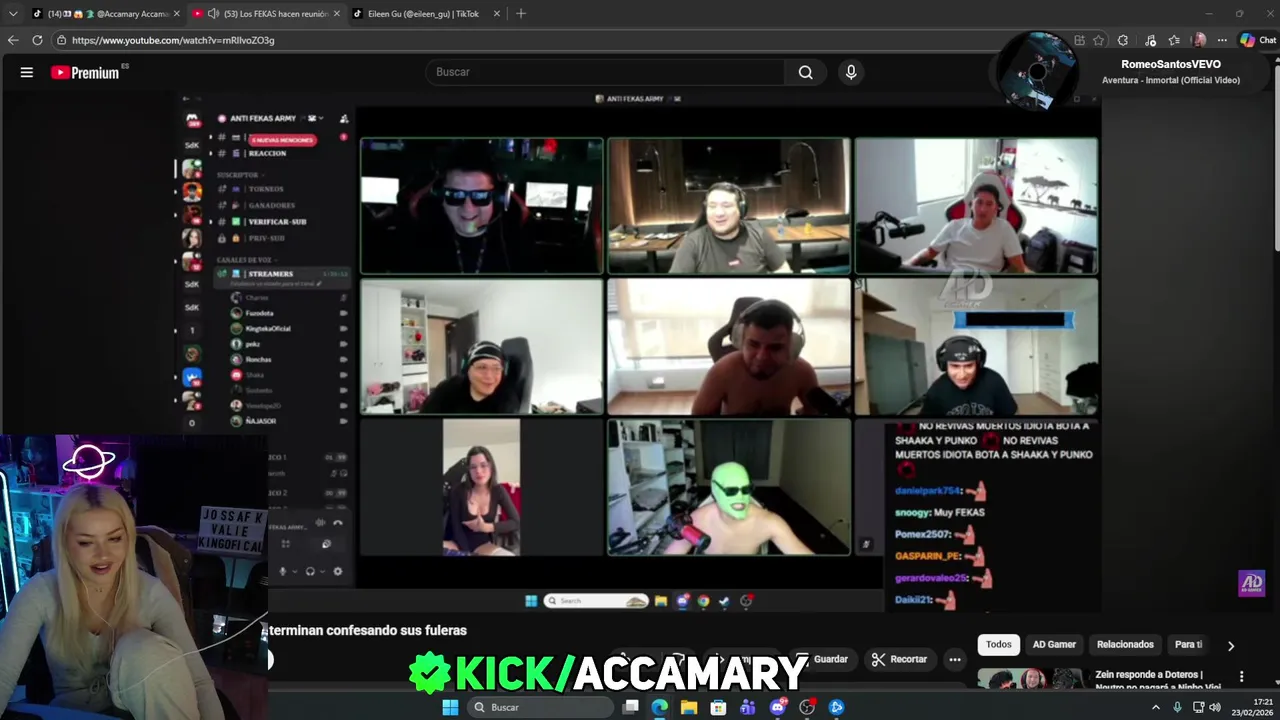Click the microphone icon in the system tray

point(1177,707)
